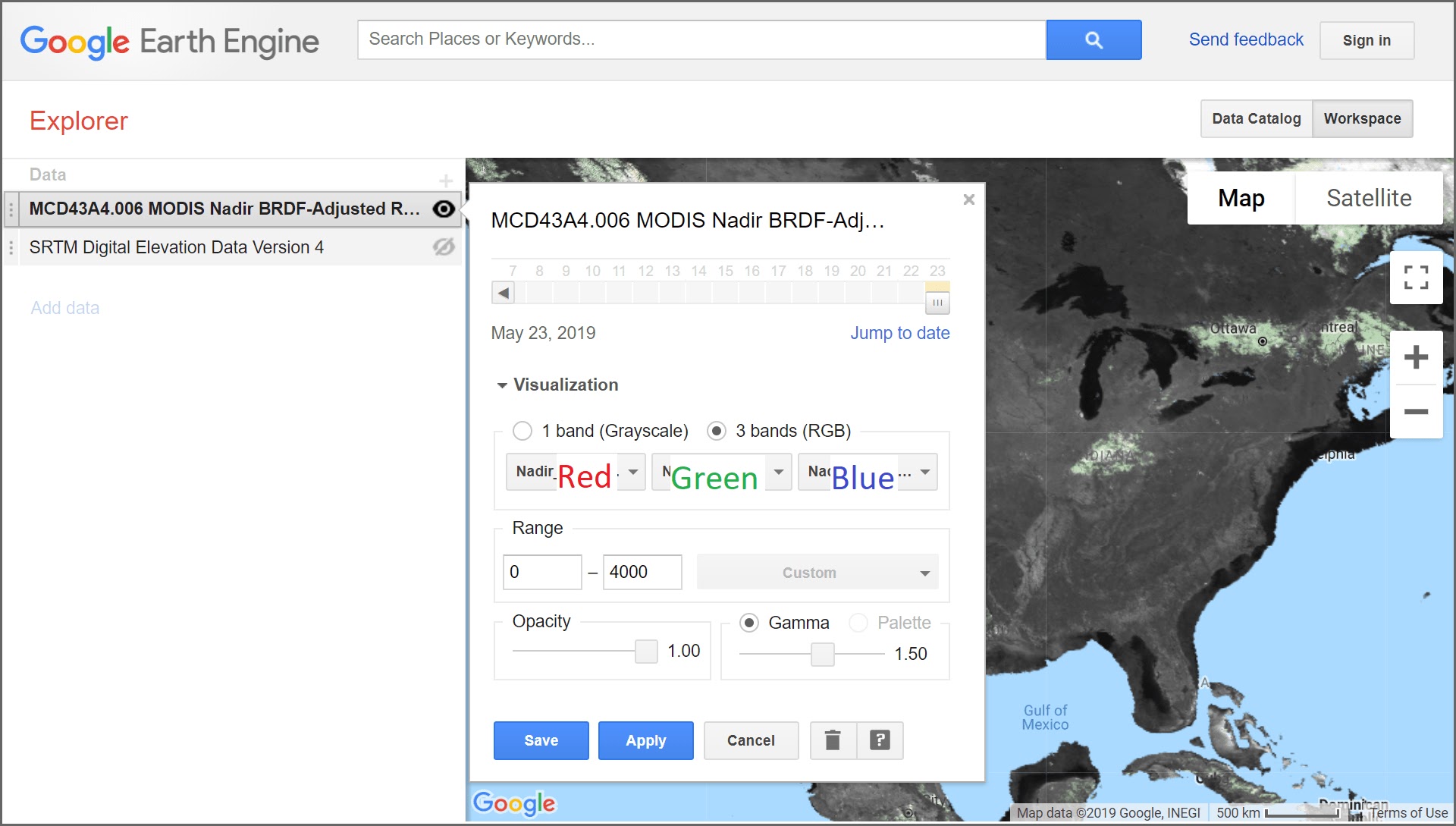The height and width of the screenshot is (826, 1456).
Task: Click the plus icon in Data header
Action: click(446, 181)
